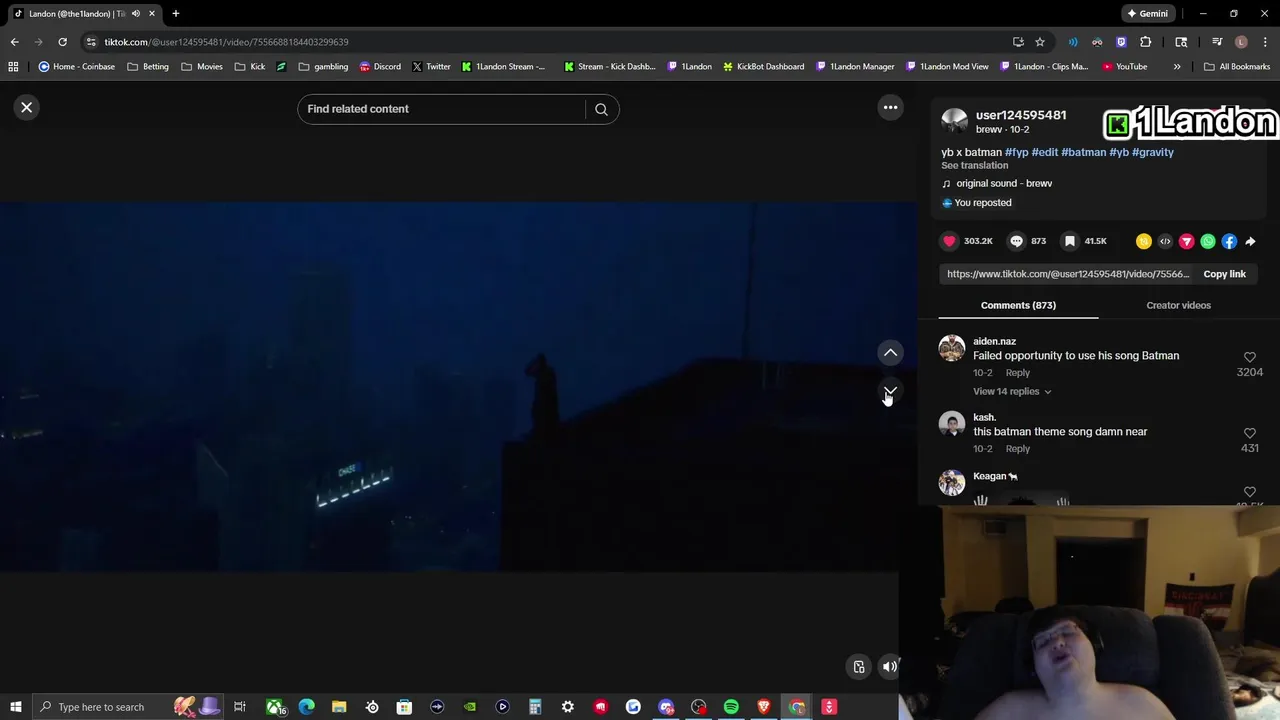
Task: Open Windows Start menu
Action: [16, 707]
